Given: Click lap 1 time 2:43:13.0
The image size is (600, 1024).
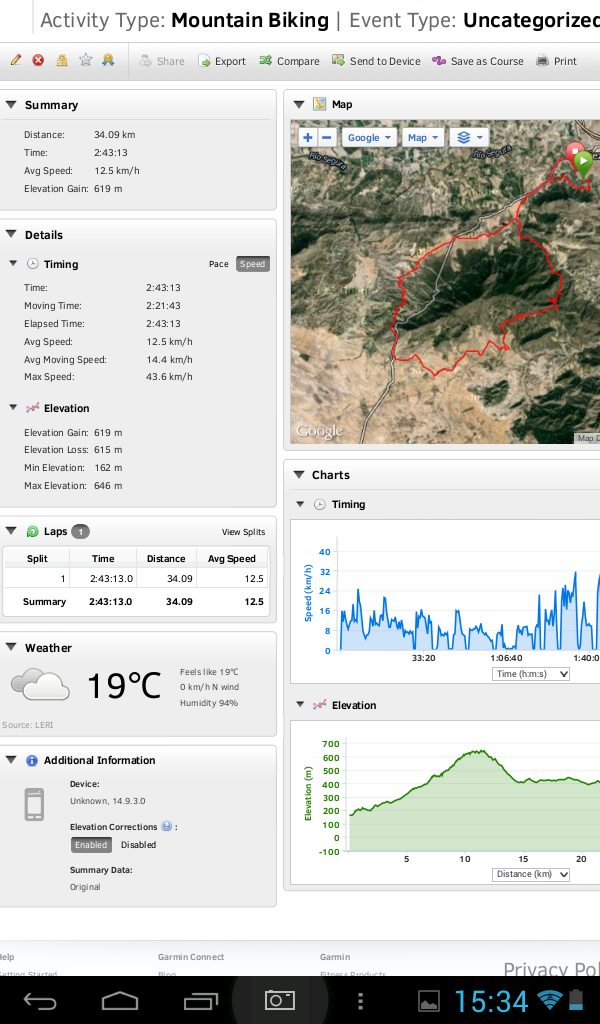Looking at the screenshot, I should [x=111, y=579].
